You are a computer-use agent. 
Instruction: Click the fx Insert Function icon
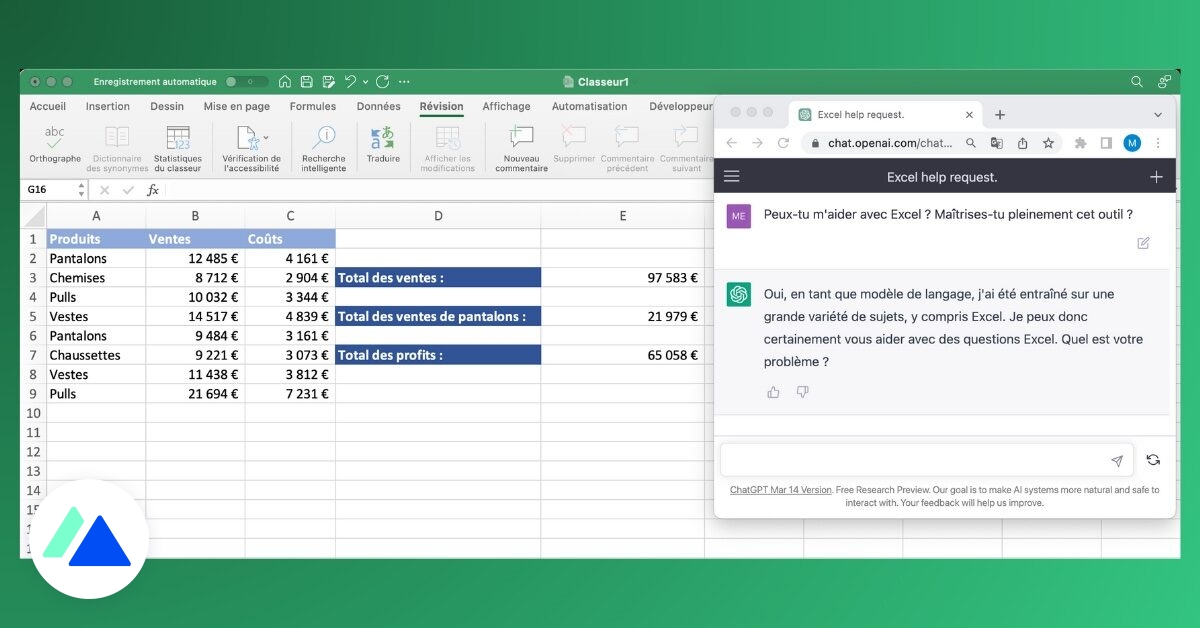155,189
